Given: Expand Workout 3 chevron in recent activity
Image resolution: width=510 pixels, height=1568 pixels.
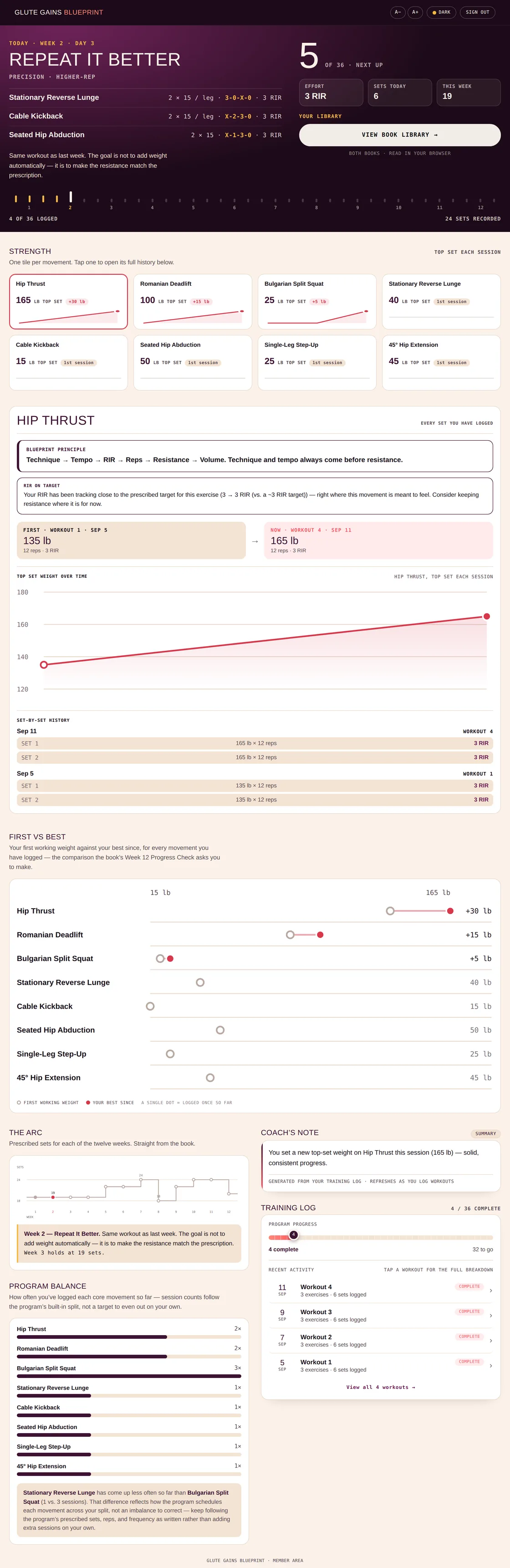Looking at the screenshot, I should 490,1316.
